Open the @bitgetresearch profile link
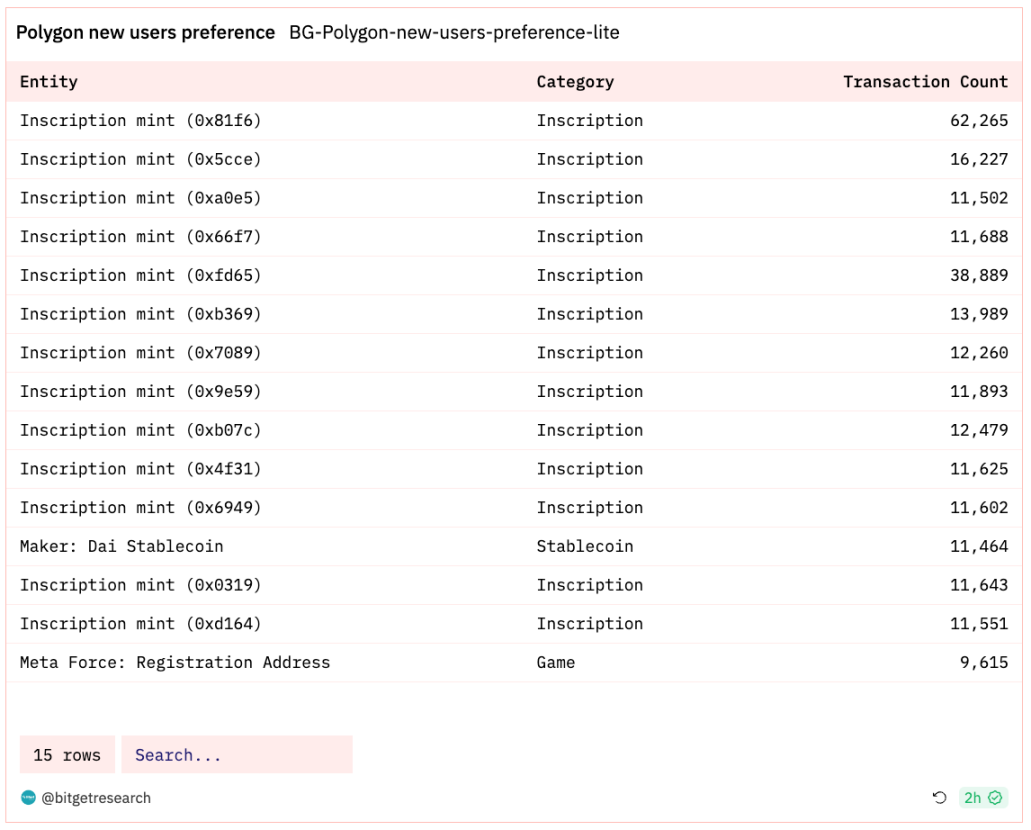Screen dimensions: 1031x830 (96, 798)
